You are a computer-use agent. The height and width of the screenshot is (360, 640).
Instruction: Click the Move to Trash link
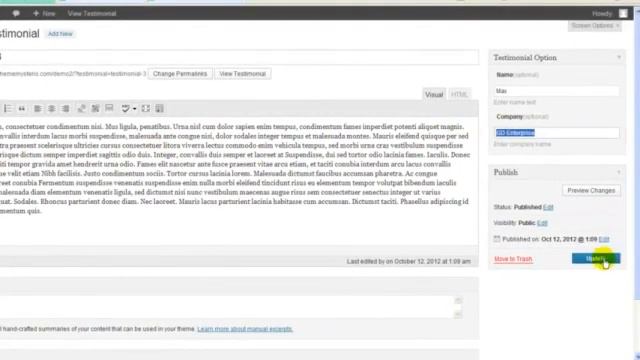513,259
